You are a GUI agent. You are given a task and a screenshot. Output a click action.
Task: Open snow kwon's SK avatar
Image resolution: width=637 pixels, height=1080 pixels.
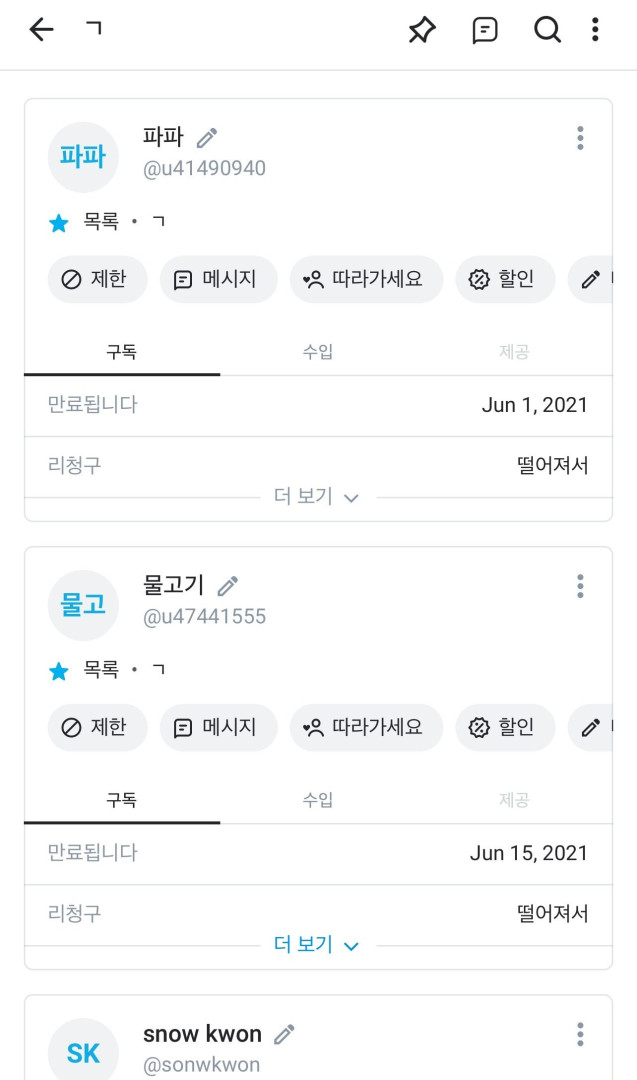pyautogui.click(x=83, y=1052)
